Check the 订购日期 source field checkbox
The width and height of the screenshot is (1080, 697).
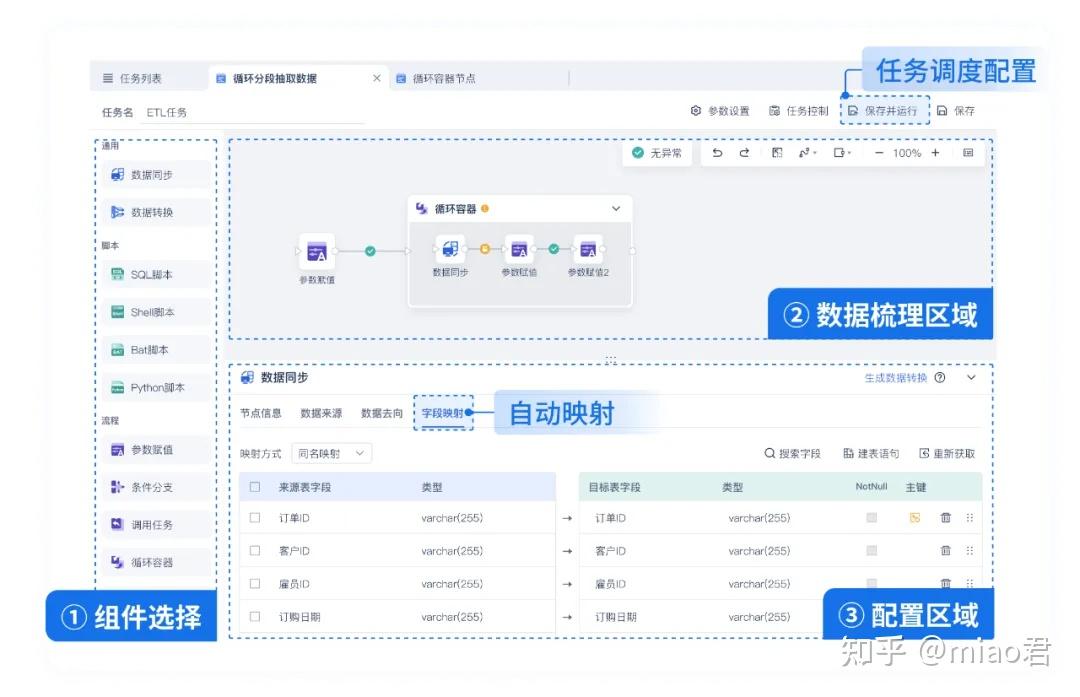pos(255,617)
